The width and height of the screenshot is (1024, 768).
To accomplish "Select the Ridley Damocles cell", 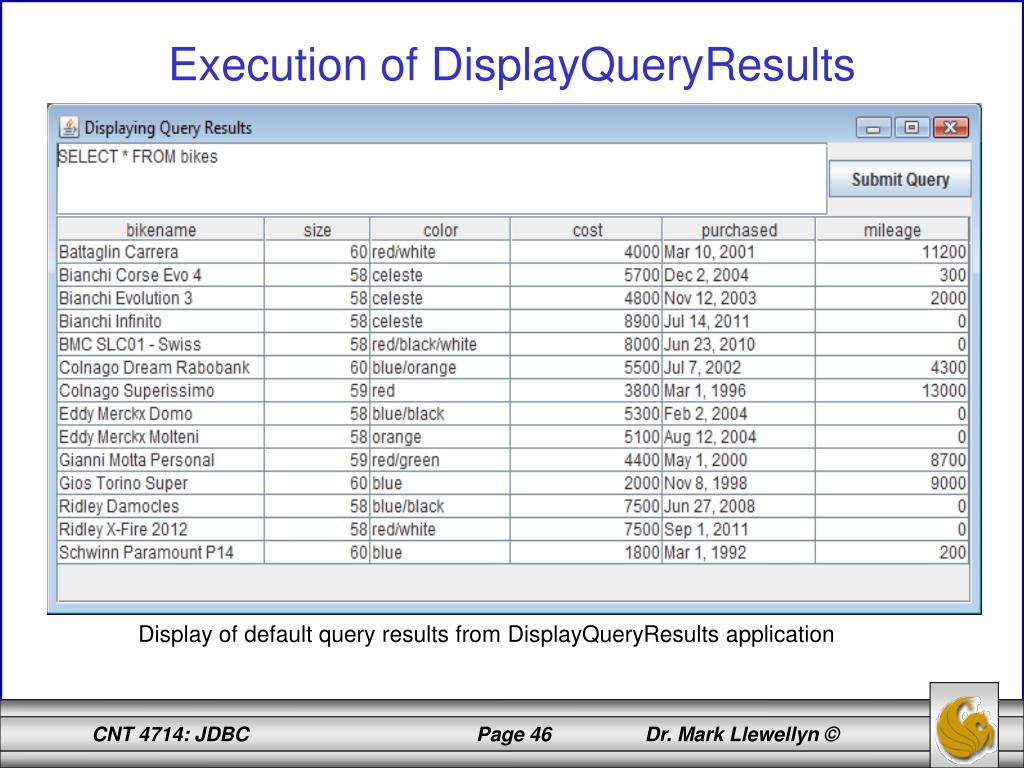I will coord(161,506).
